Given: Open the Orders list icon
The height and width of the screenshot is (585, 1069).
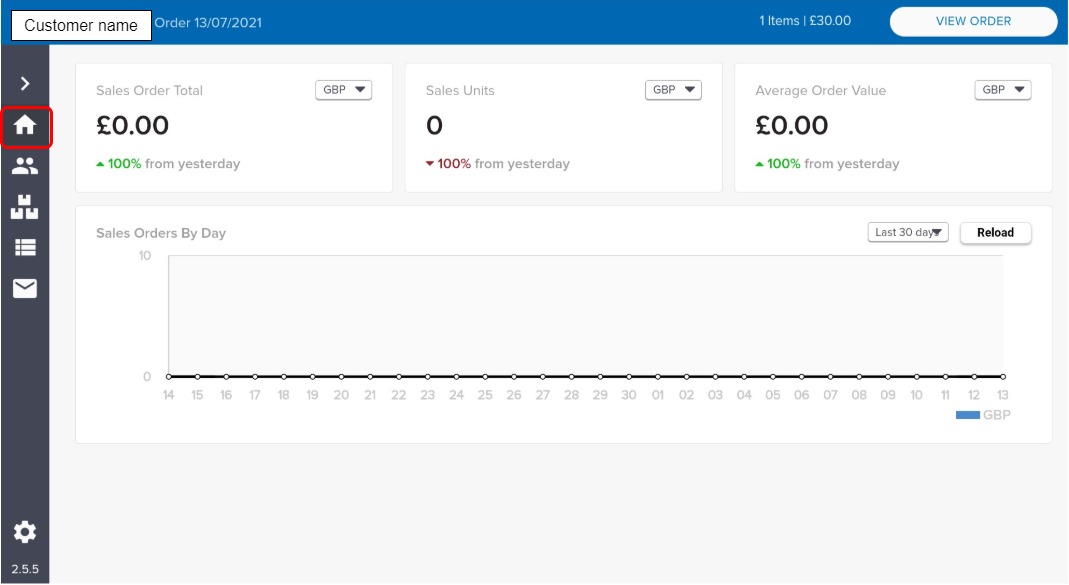Looking at the screenshot, I should [x=25, y=248].
